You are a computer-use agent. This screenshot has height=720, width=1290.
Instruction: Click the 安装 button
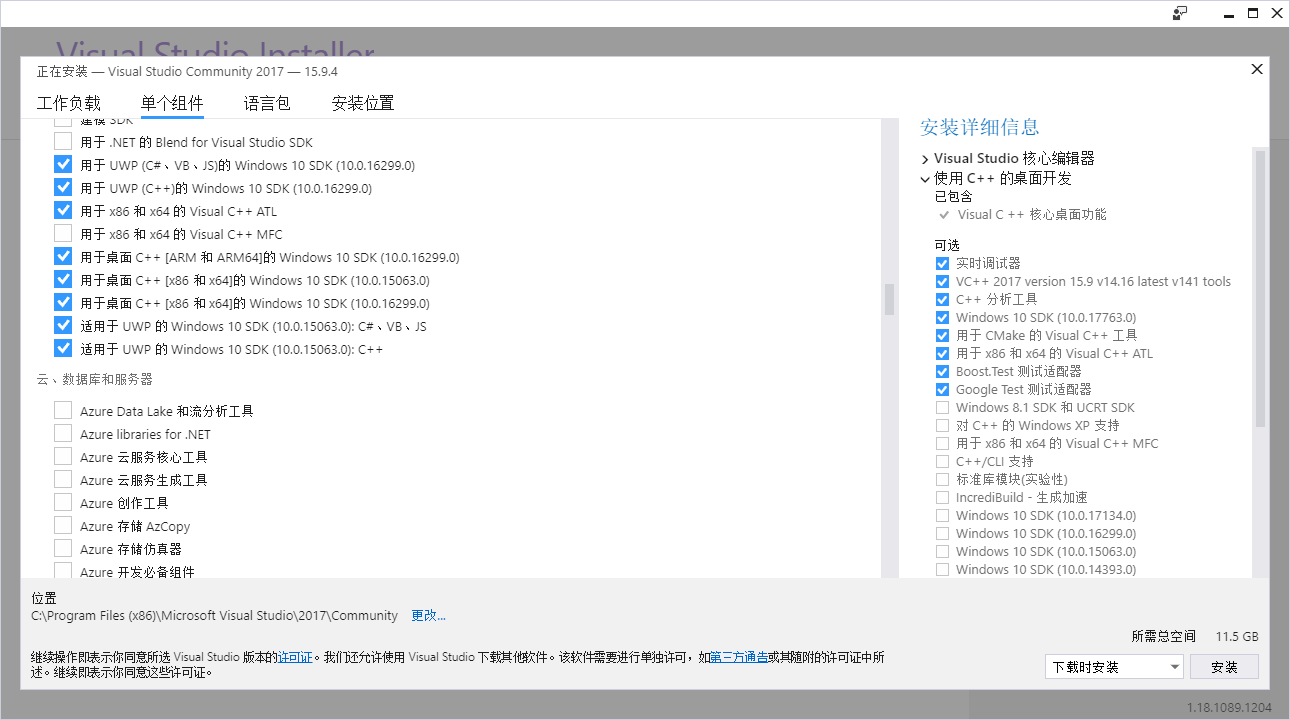(1224, 667)
